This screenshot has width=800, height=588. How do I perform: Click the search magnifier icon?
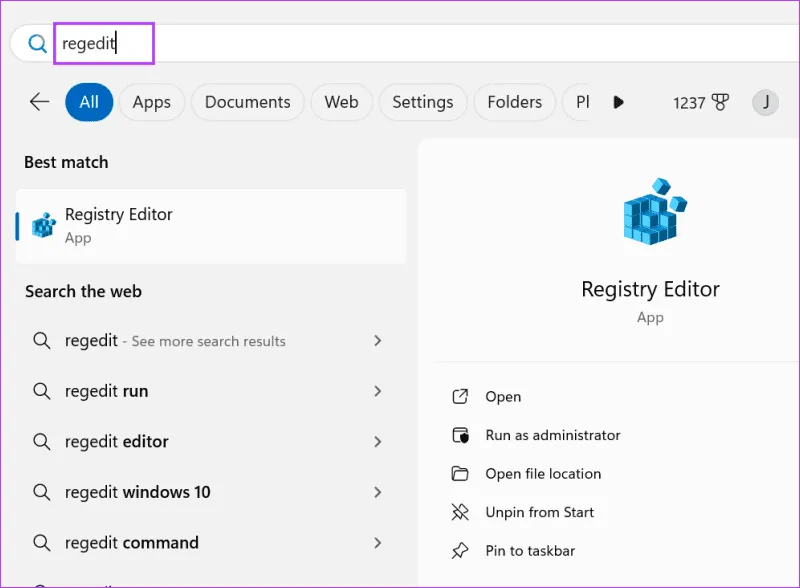pyautogui.click(x=38, y=43)
